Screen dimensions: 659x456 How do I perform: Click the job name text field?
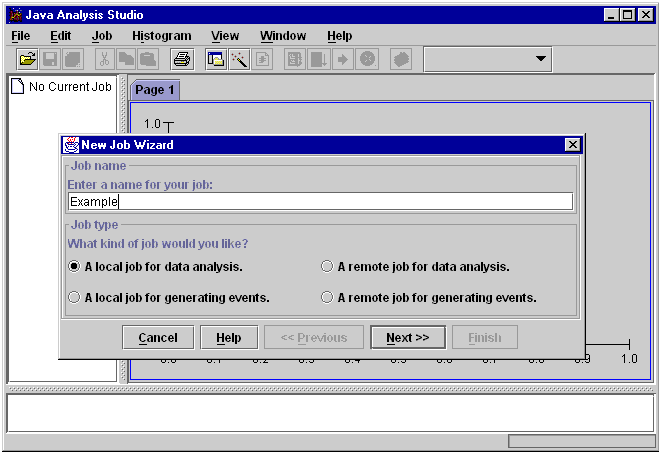[320, 202]
